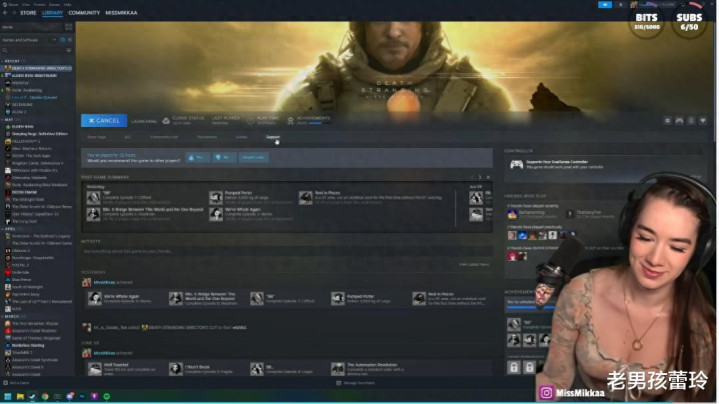Click the recent-activity clock filter icon
Viewport: 719px width, 404px height.
pyautogui.click(x=63, y=40)
